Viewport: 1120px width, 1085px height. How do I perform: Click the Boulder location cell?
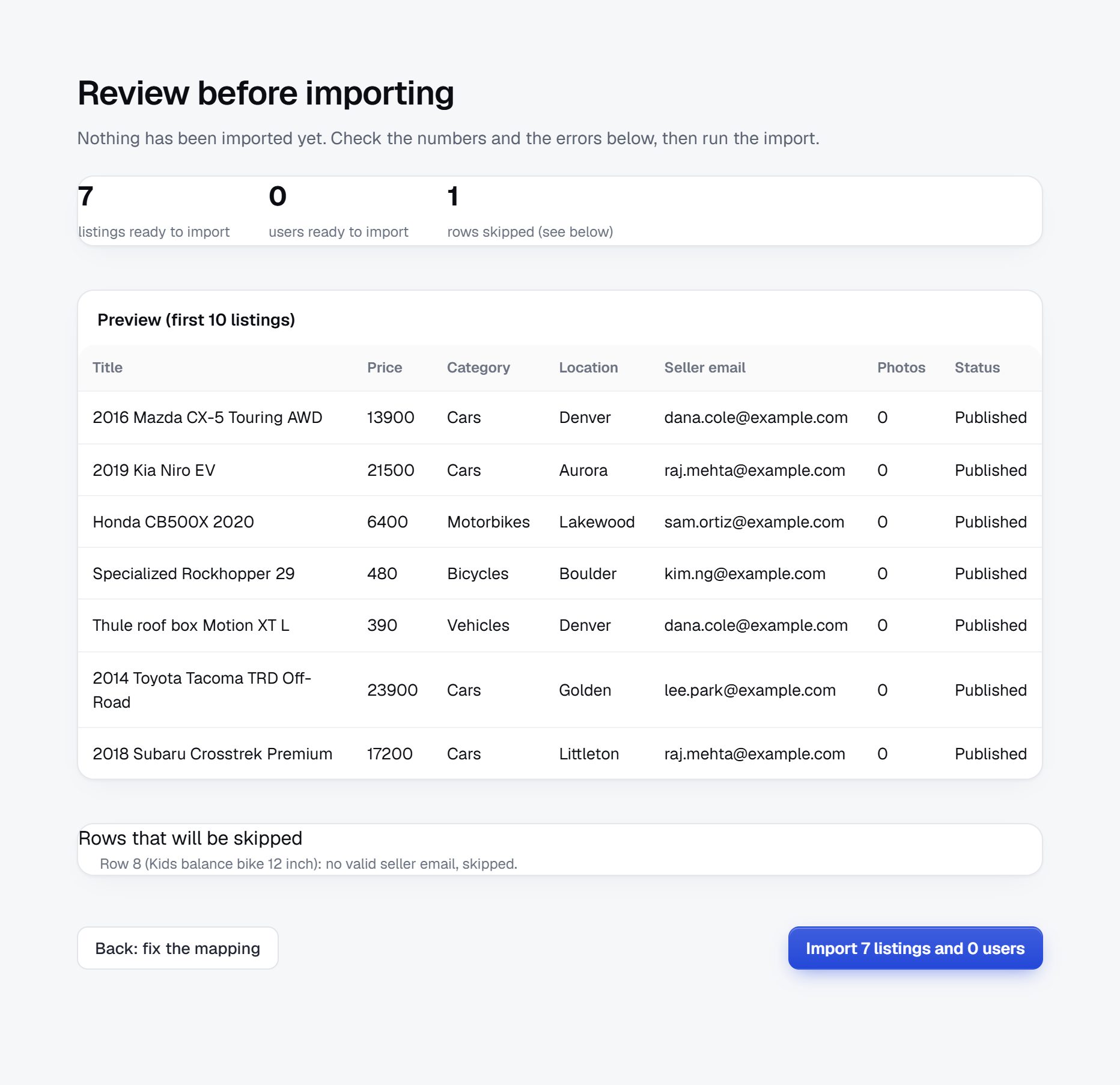pyautogui.click(x=588, y=574)
